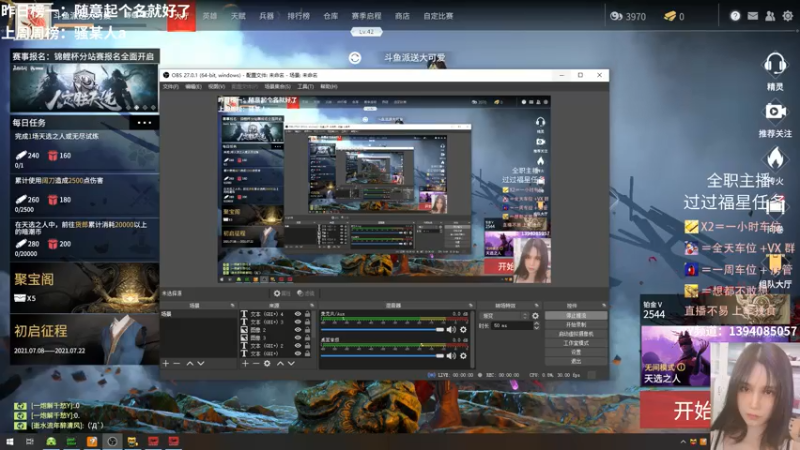Toggle lock on source 图像 2
Viewport: 800px width, 450px height.
tap(307, 330)
